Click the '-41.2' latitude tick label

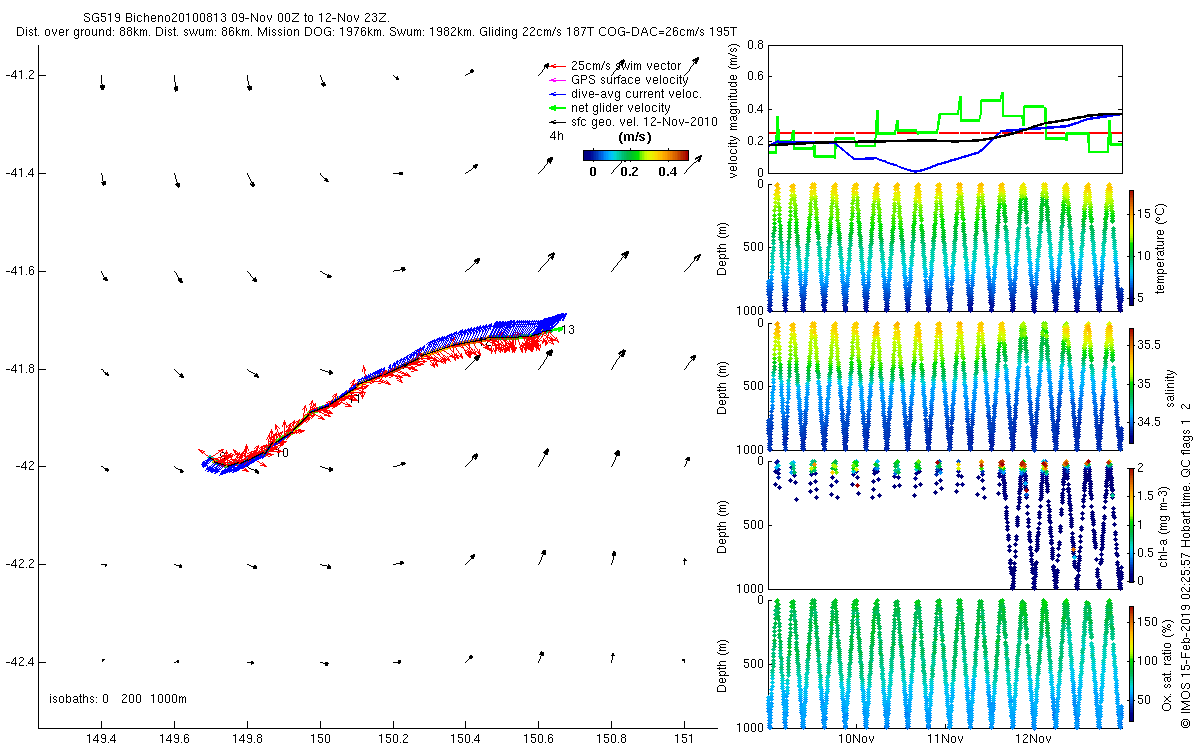click(x=20, y=76)
